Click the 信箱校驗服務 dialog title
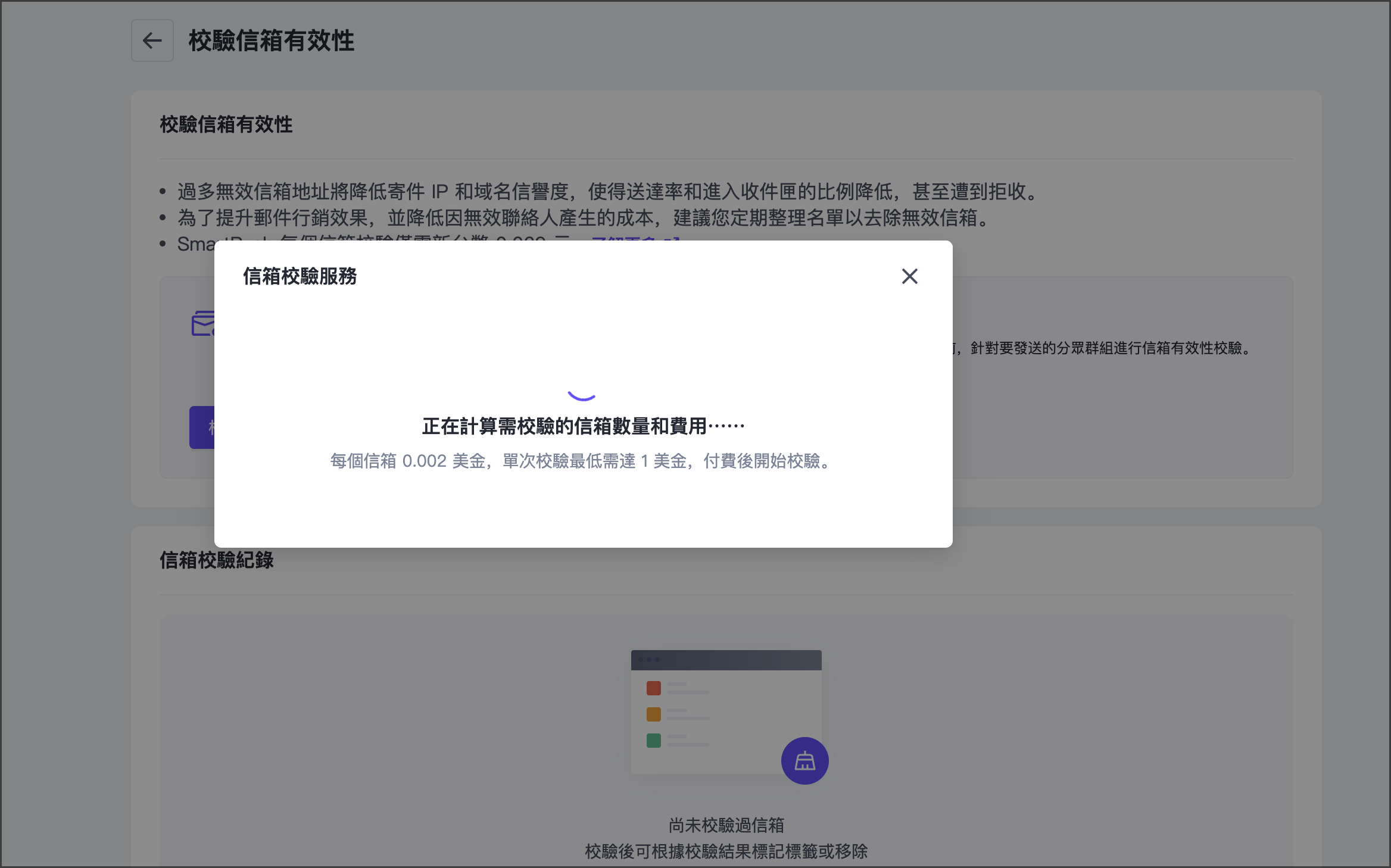Screen dimensions: 1391x868 coord(300,276)
